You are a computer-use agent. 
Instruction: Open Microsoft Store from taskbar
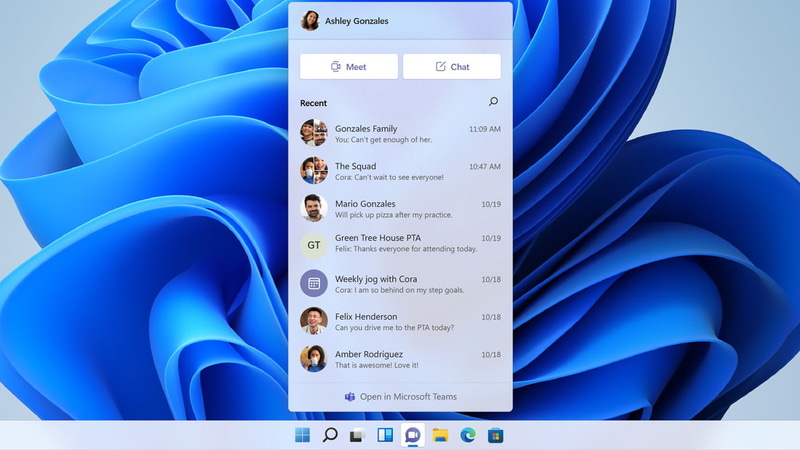495,435
